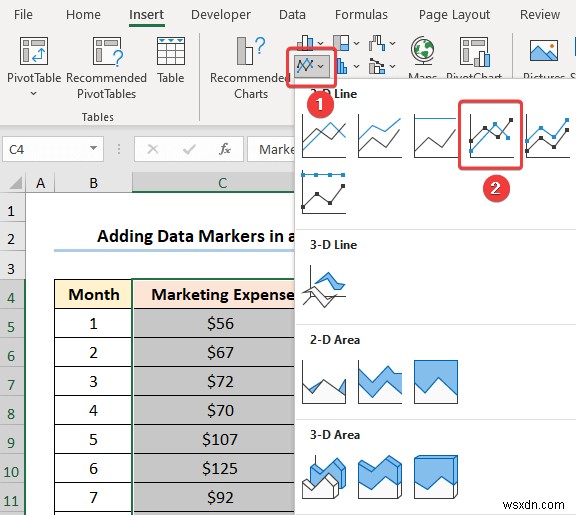This screenshot has height=515, width=576.
Task: Choose the 2-D 100% Stacked Area chart
Action: (435, 382)
